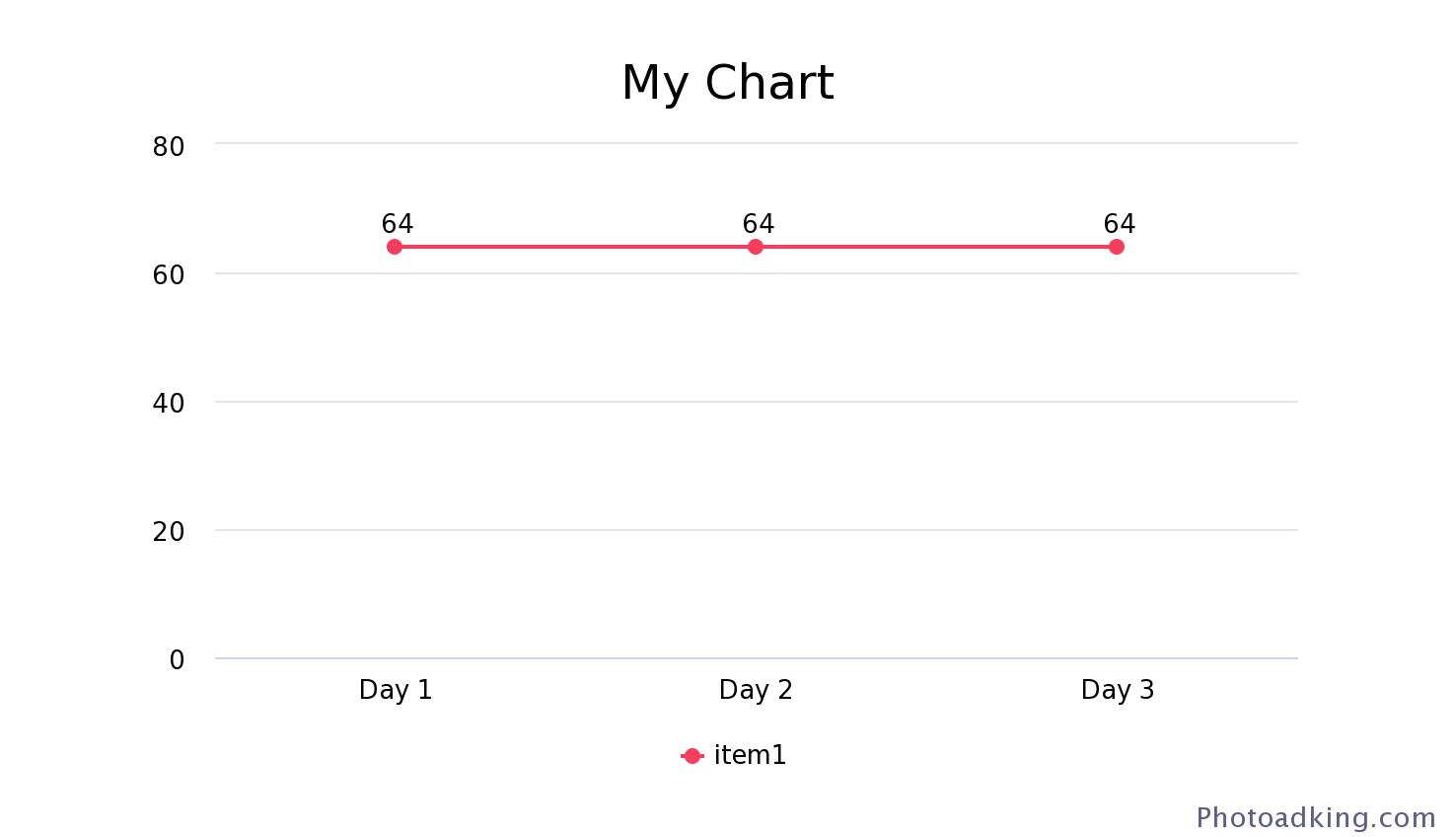Screen dimensions: 1456x837
Task: Click the 20 y-axis tick label
Action: 169,532
